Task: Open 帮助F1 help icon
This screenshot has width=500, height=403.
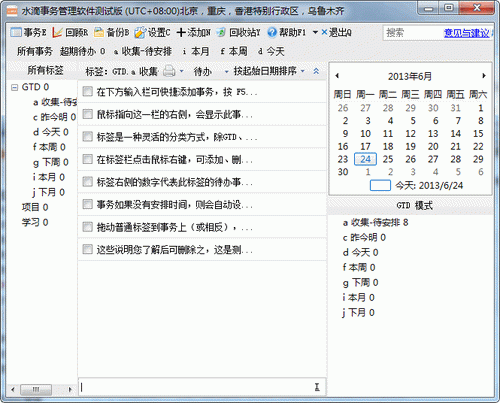Action: coord(272,32)
